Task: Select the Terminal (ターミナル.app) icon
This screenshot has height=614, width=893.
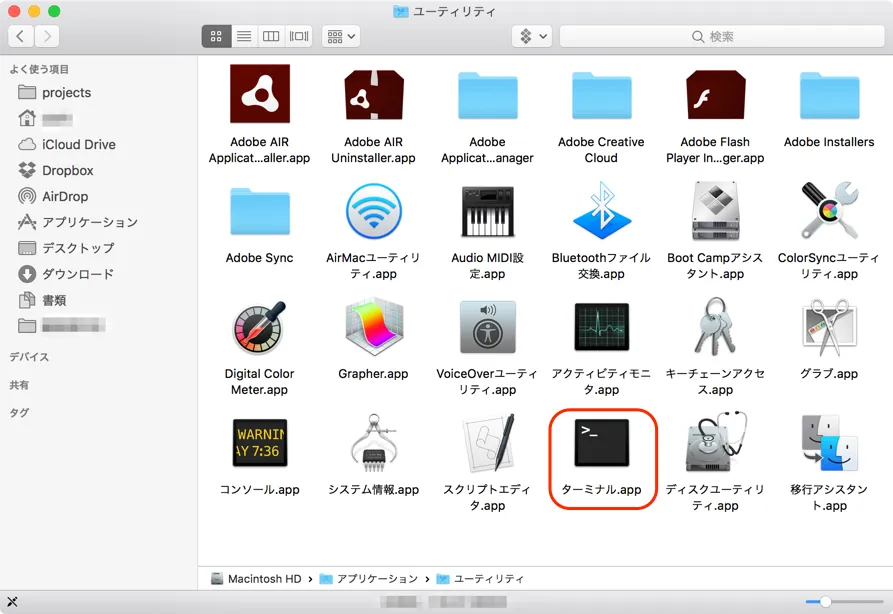Action: (601, 443)
